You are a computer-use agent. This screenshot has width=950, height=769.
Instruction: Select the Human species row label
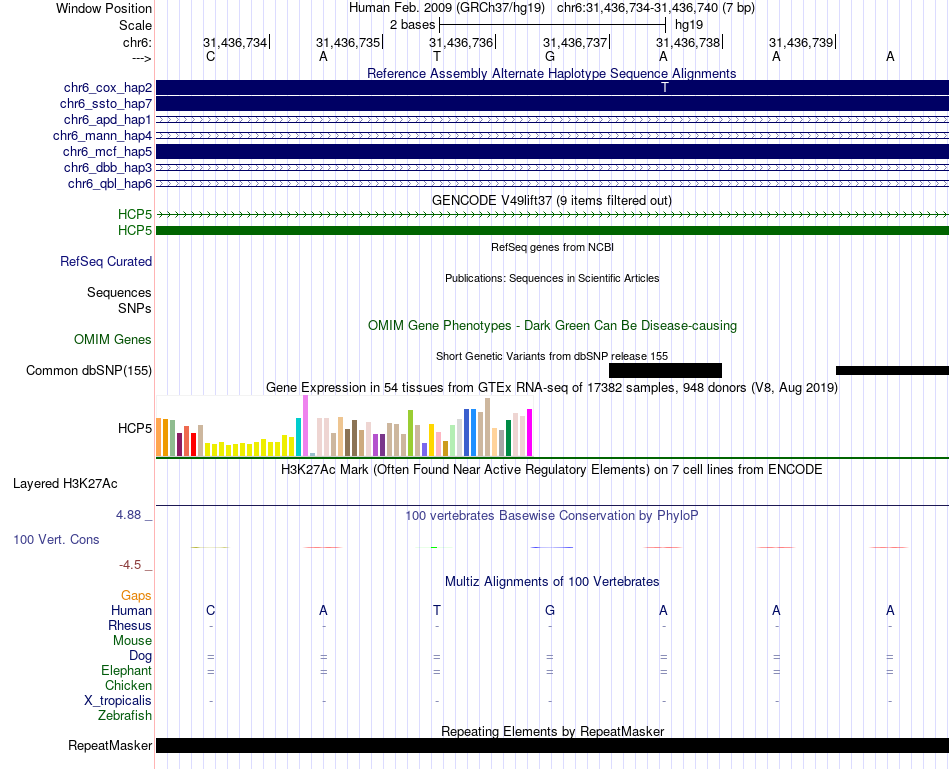pyautogui.click(x=131, y=610)
